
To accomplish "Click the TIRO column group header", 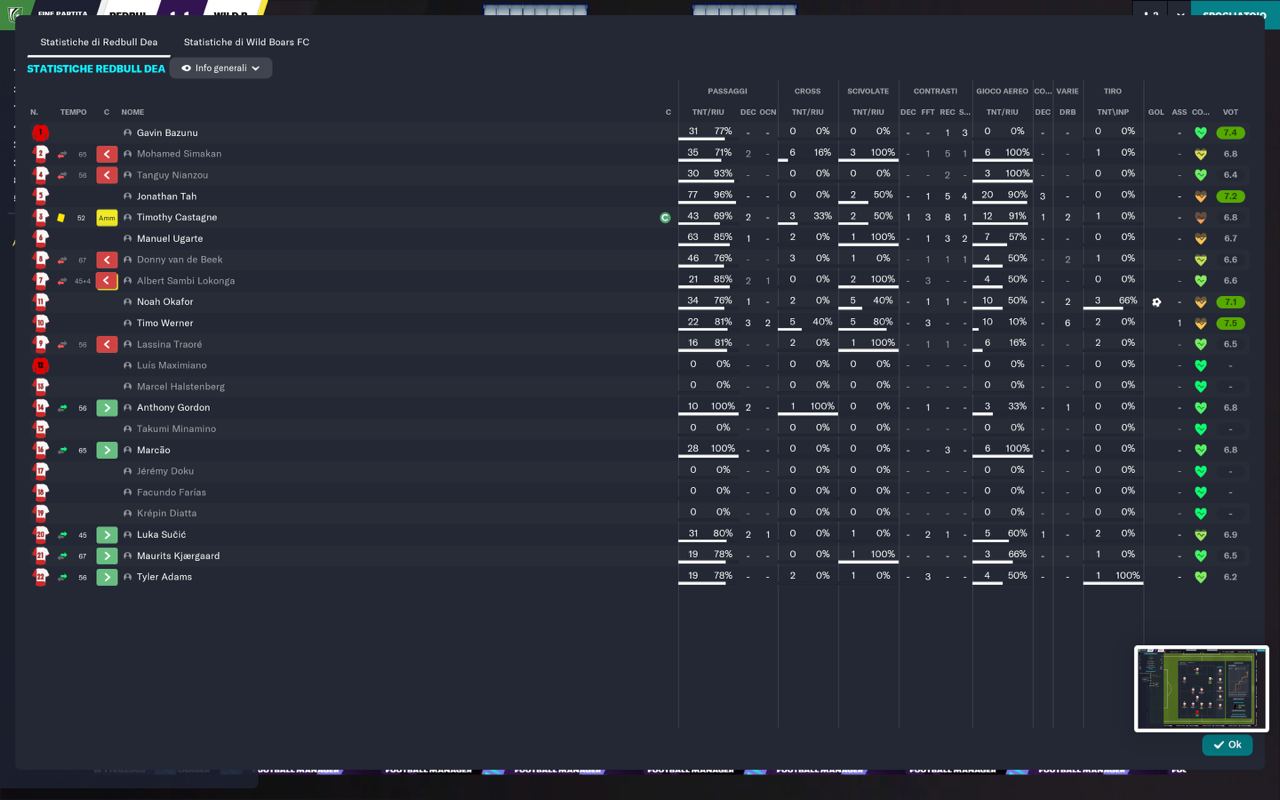I will pos(1112,91).
